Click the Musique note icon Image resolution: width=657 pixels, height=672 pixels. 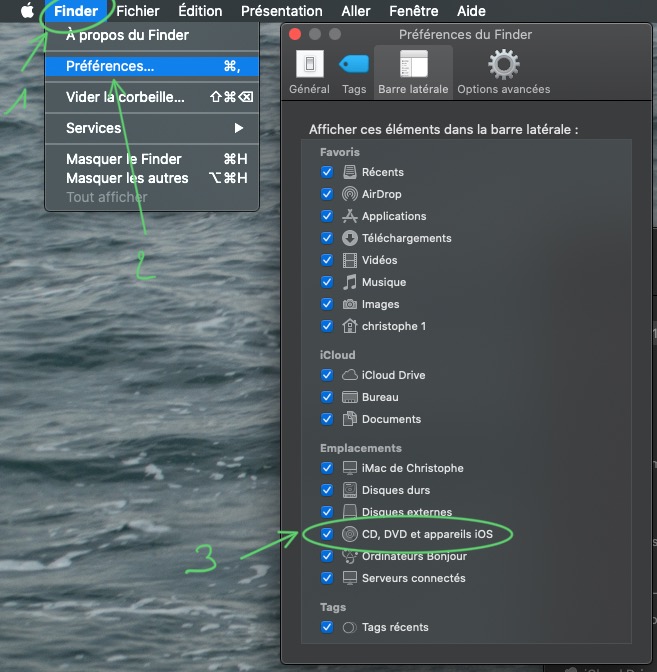pos(350,282)
